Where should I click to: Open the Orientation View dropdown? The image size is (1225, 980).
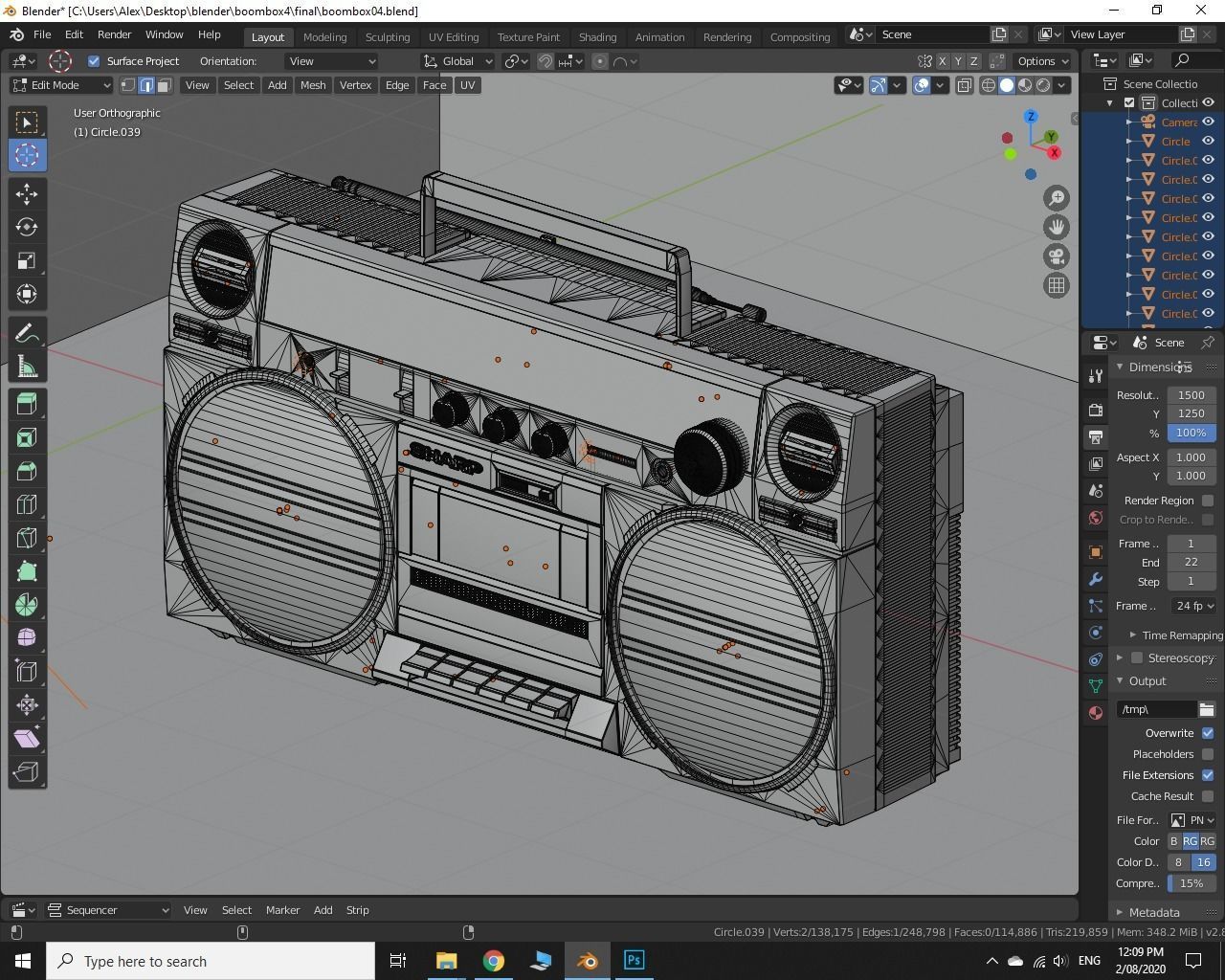click(x=331, y=61)
